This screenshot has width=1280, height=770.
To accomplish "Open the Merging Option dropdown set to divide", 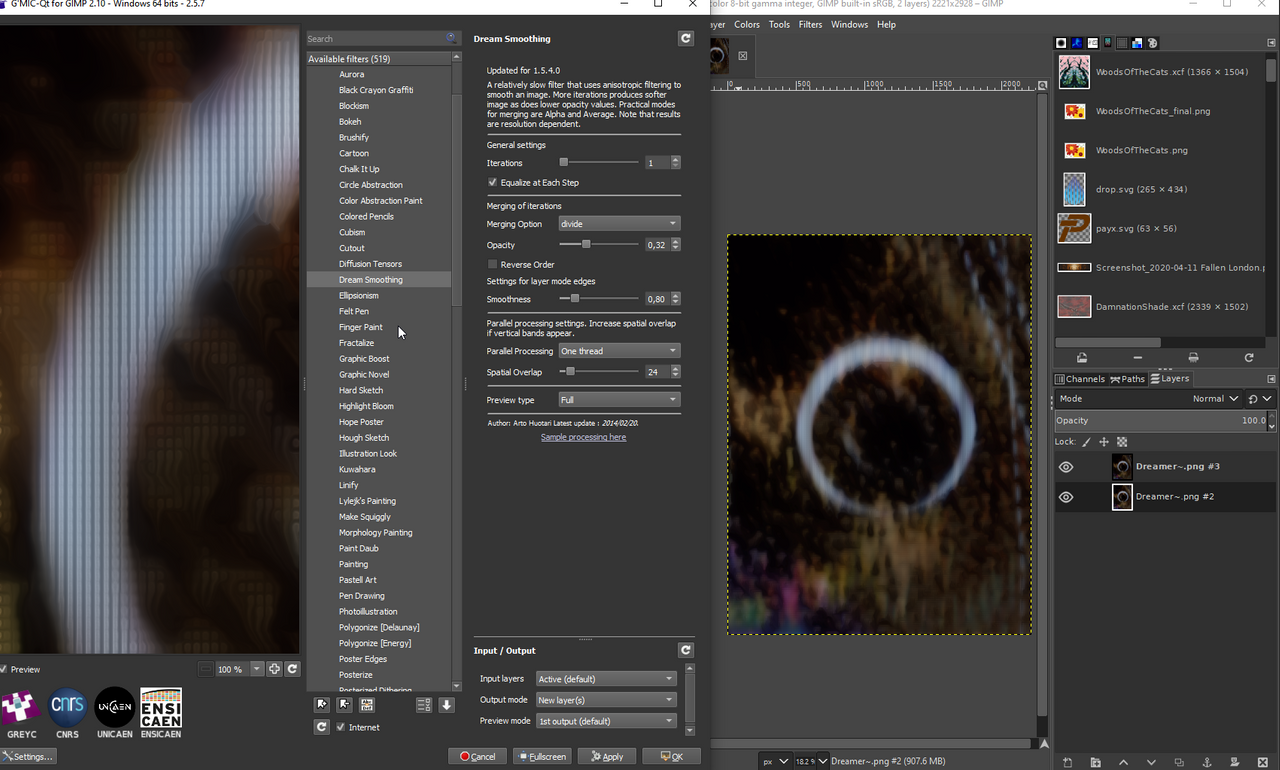I will (x=619, y=224).
